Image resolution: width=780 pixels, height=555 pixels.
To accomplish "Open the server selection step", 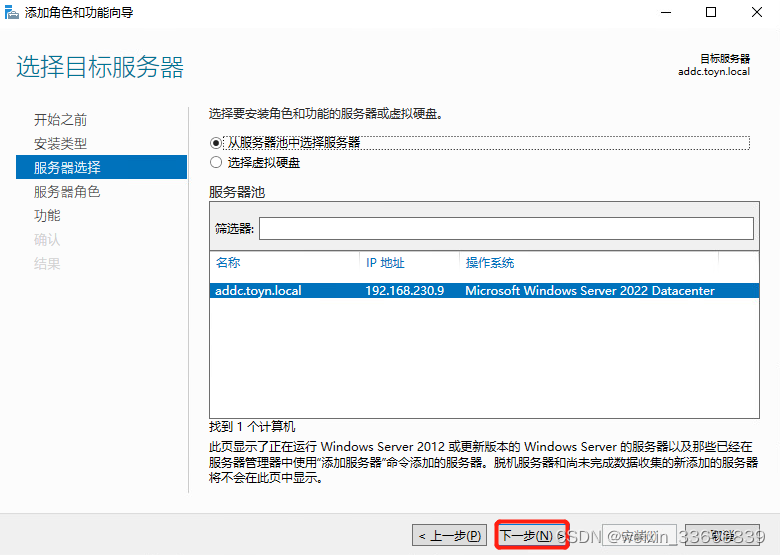I will click(101, 167).
